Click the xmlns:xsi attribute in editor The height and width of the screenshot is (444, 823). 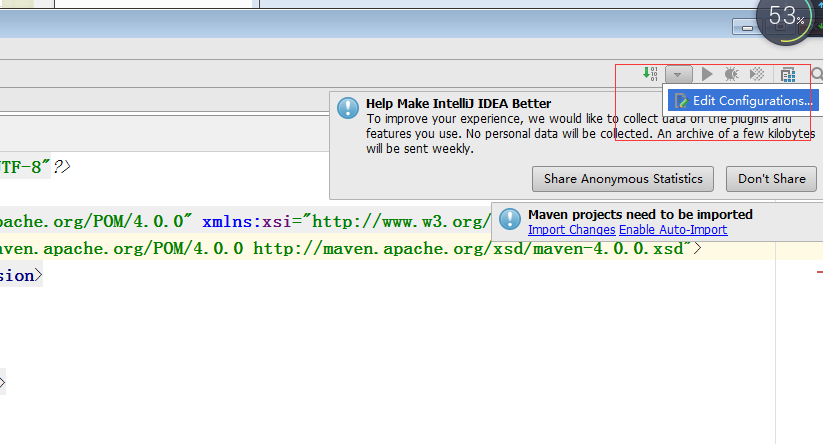click(x=247, y=221)
